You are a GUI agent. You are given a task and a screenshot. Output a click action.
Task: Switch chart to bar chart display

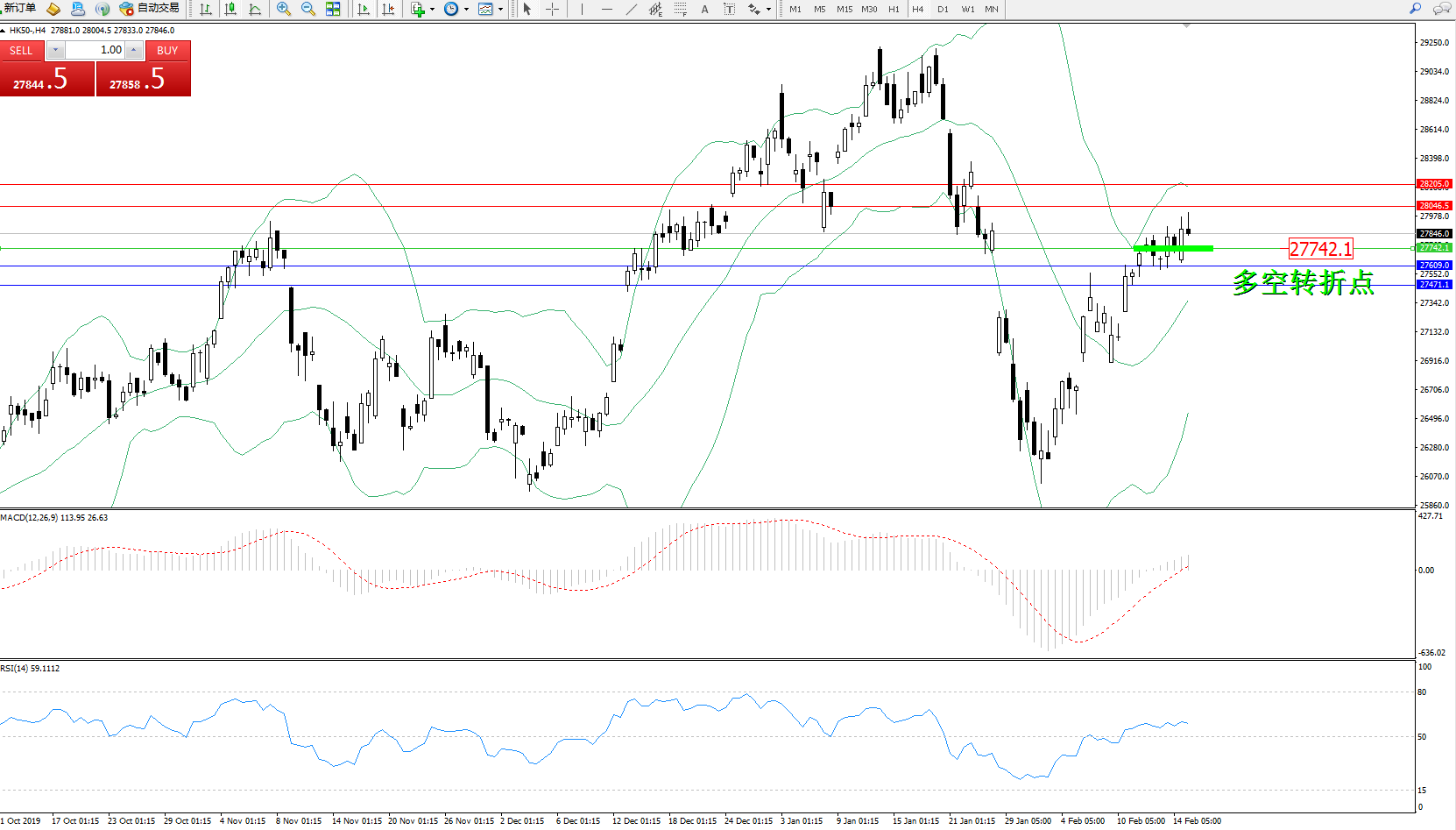[x=206, y=9]
